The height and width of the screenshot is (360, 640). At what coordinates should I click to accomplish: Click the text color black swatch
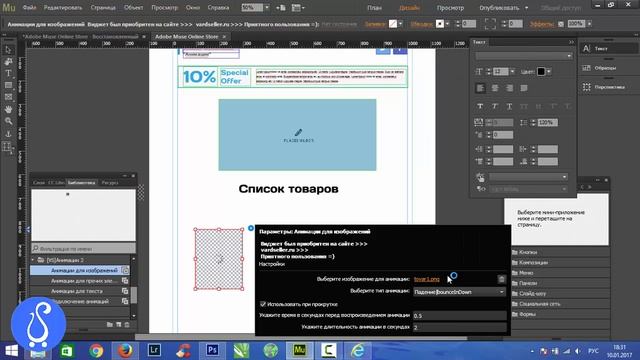click(541, 71)
